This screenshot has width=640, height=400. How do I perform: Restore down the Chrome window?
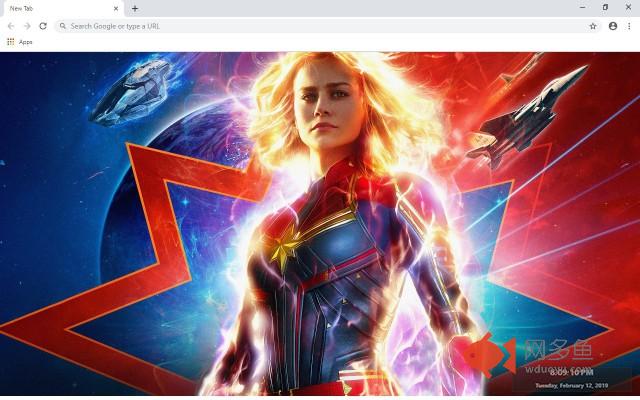(605, 7)
